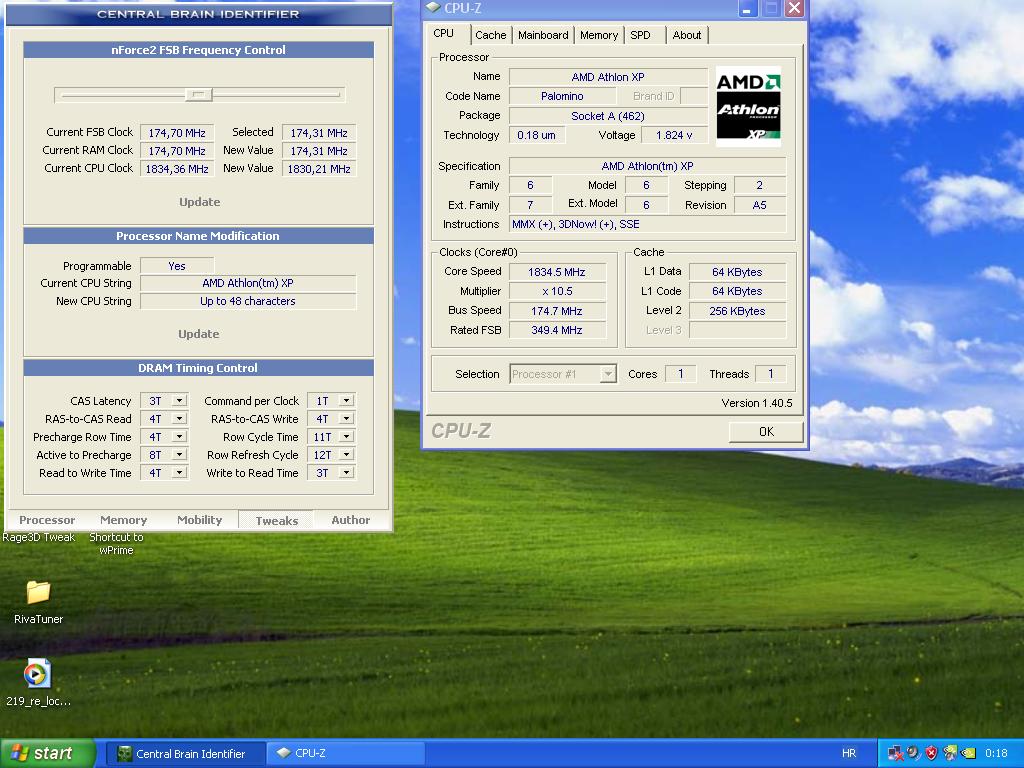Click the Current CPU String AMD Athlon(tm) XP
The height and width of the screenshot is (768, 1024).
click(x=248, y=283)
